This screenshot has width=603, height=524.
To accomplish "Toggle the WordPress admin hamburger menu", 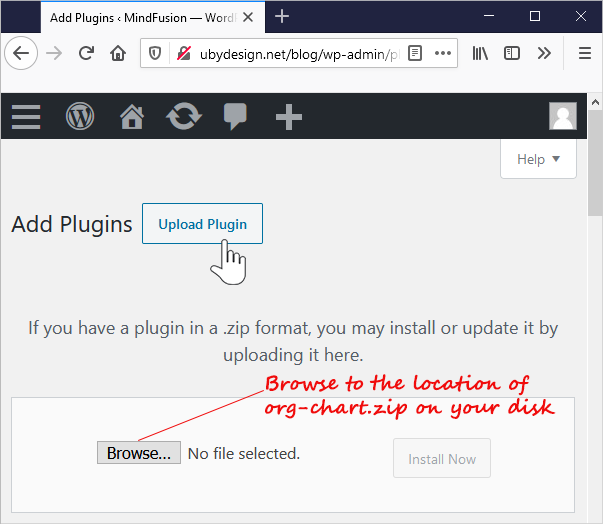I will 26,117.
